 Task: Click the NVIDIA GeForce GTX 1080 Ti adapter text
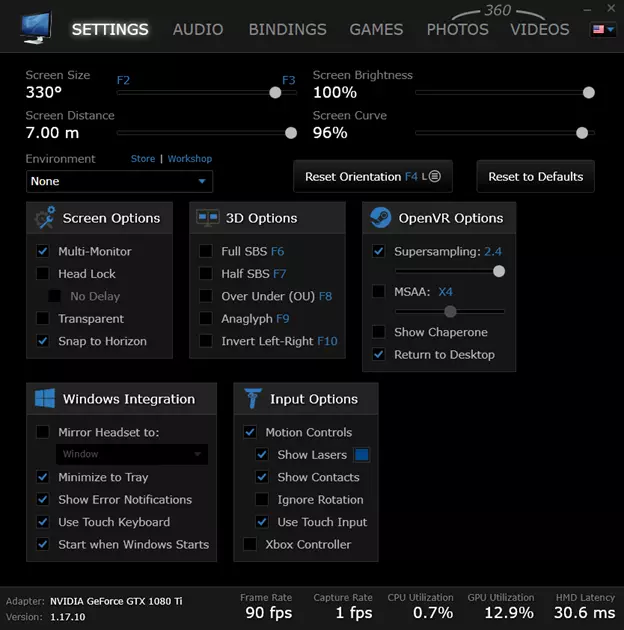[116, 601]
